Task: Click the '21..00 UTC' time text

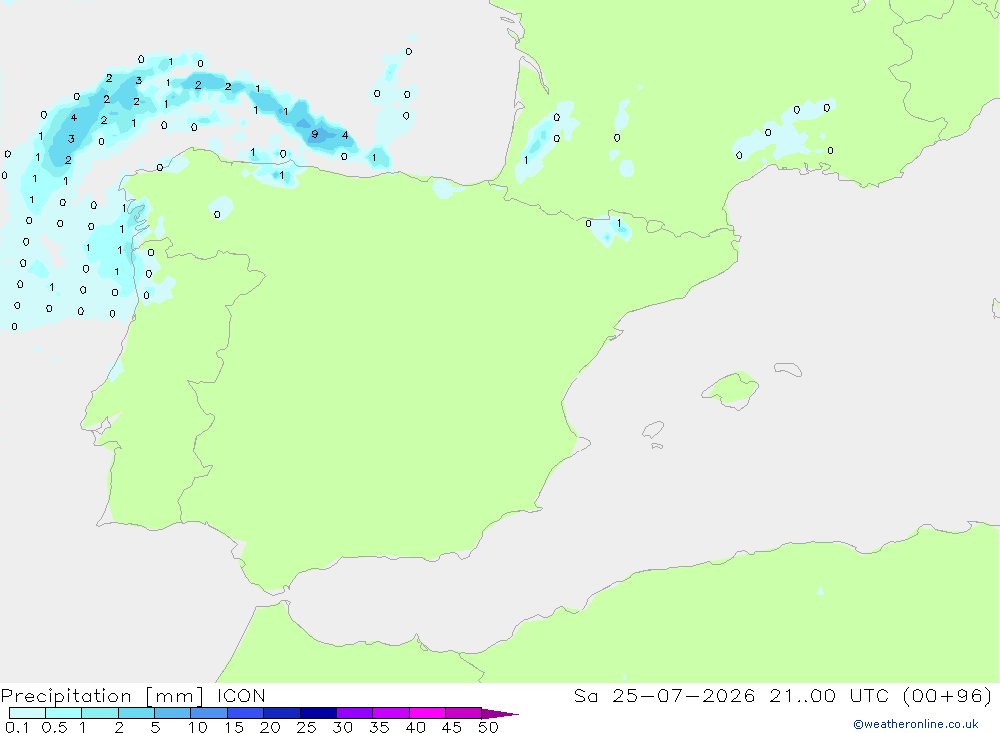Action: pos(829,695)
